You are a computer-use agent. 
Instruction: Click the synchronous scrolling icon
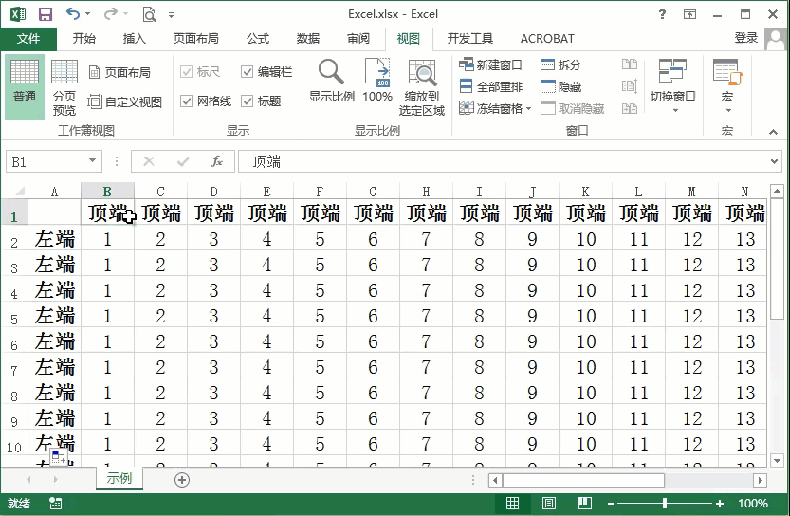(629, 86)
